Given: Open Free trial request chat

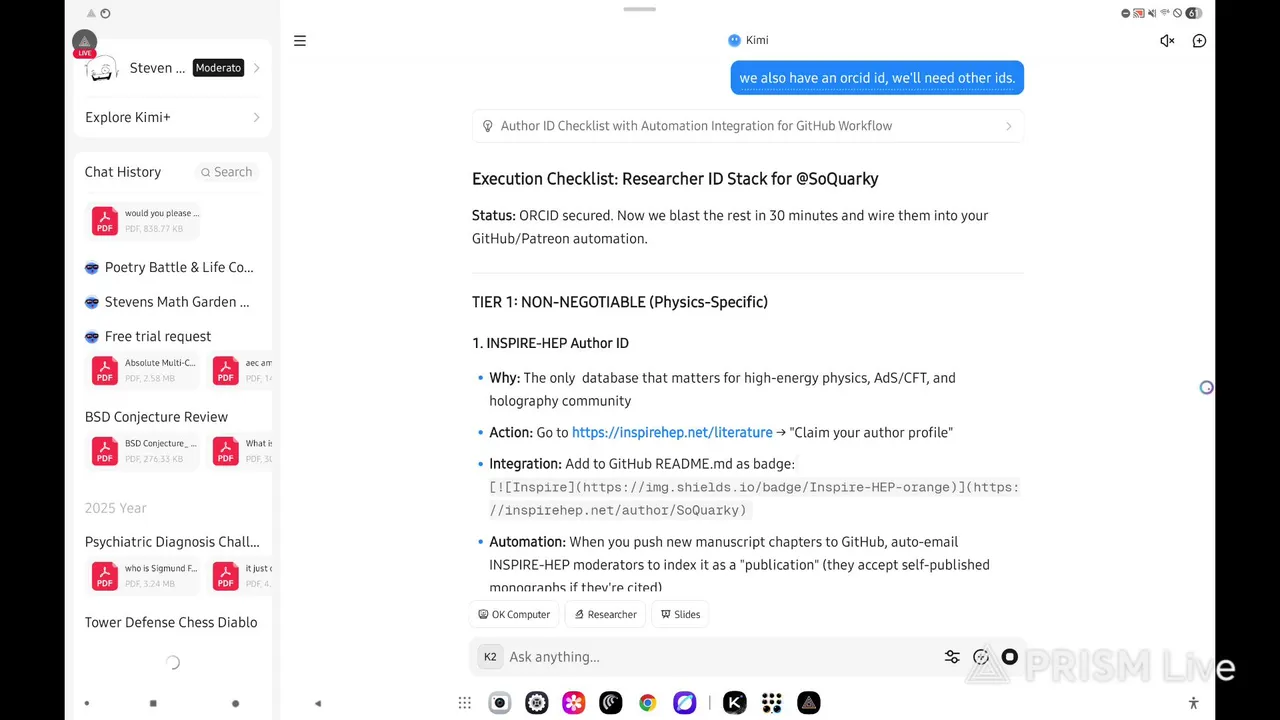Looking at the screenshot, I should [x=148, y=336].
